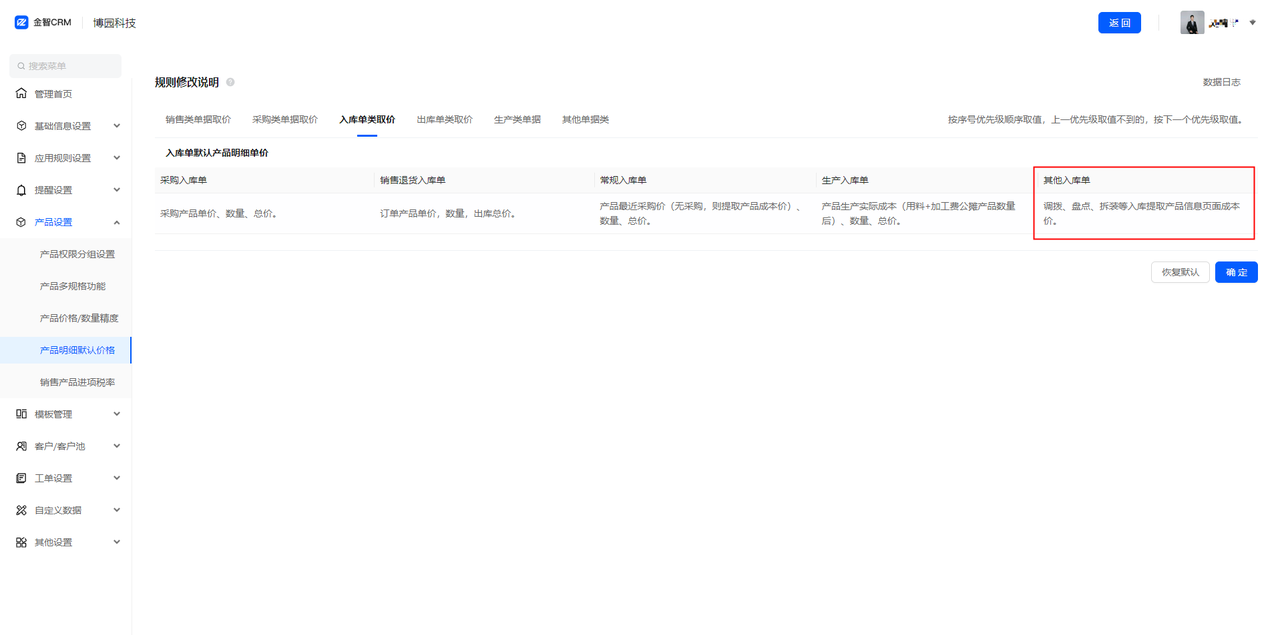Click the 工单设置 form icon
The width and height of the screenshot is (1280, 635).
click(x=21, y=478)
